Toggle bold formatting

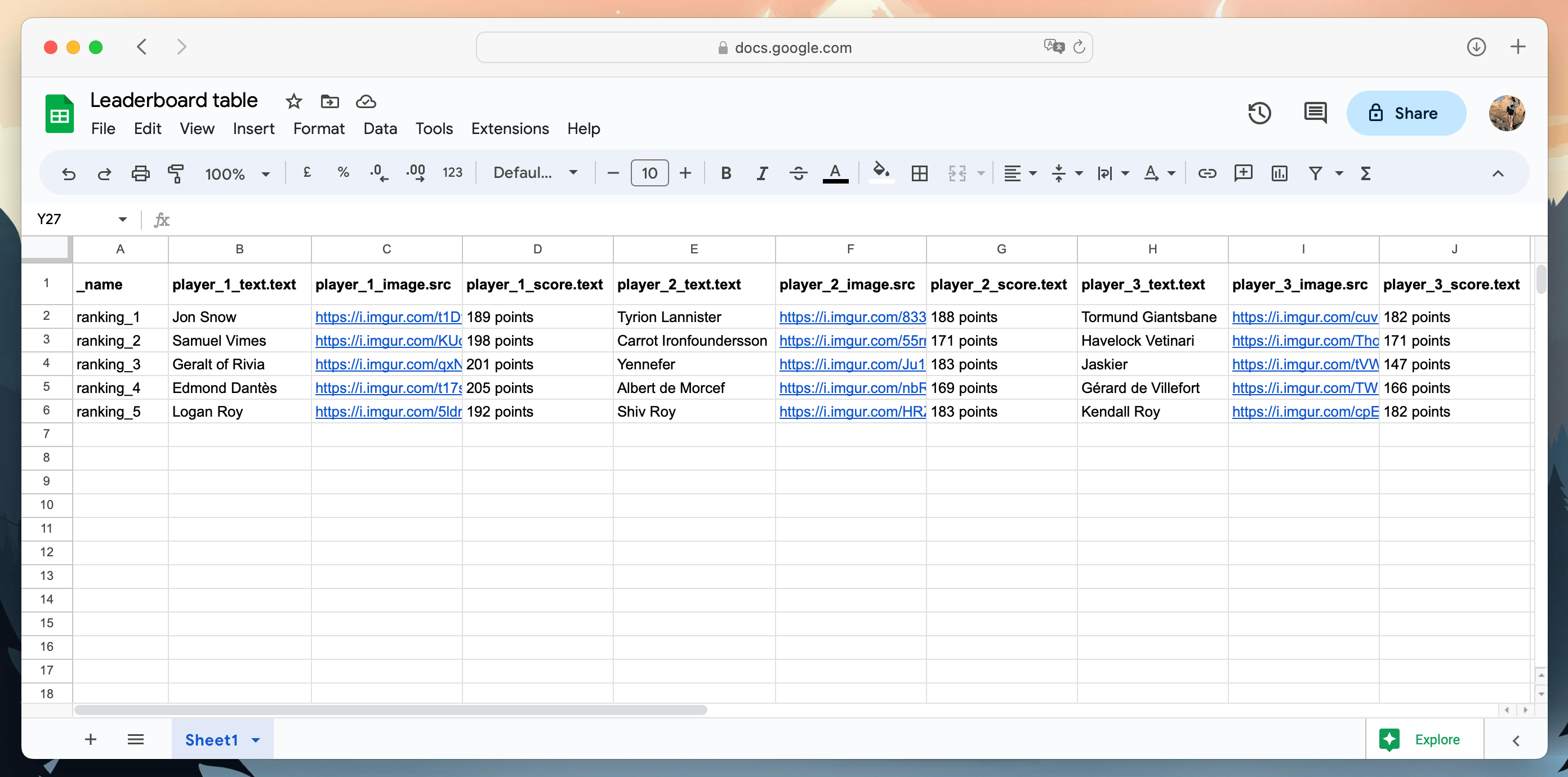coord(725,173)
